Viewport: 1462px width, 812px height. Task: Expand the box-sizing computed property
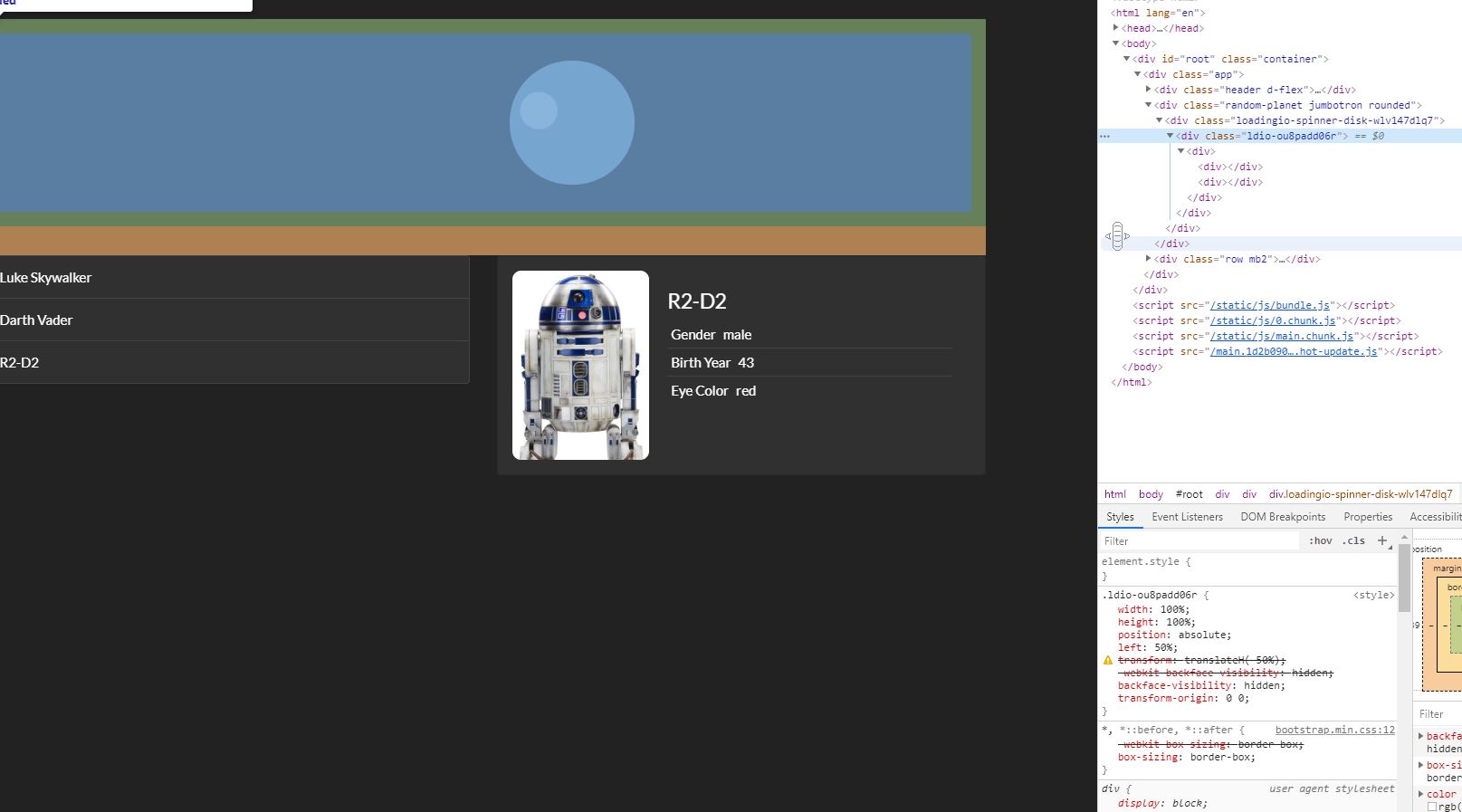coord(1421,765)
